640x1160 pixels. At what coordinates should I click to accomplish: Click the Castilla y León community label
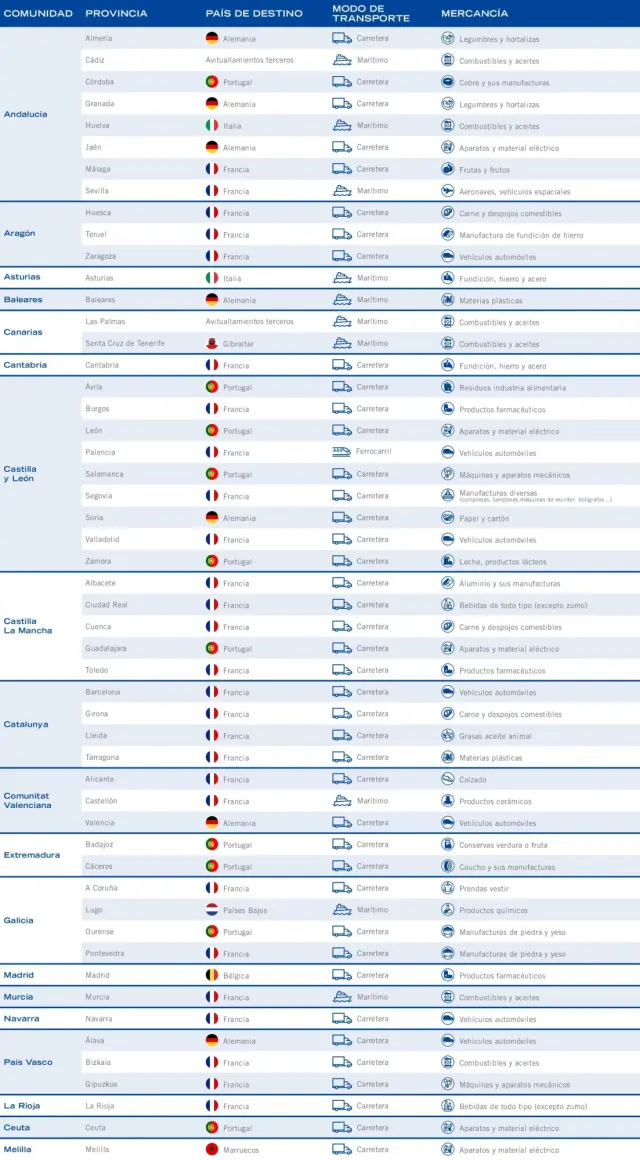click(x=20, y=474)
